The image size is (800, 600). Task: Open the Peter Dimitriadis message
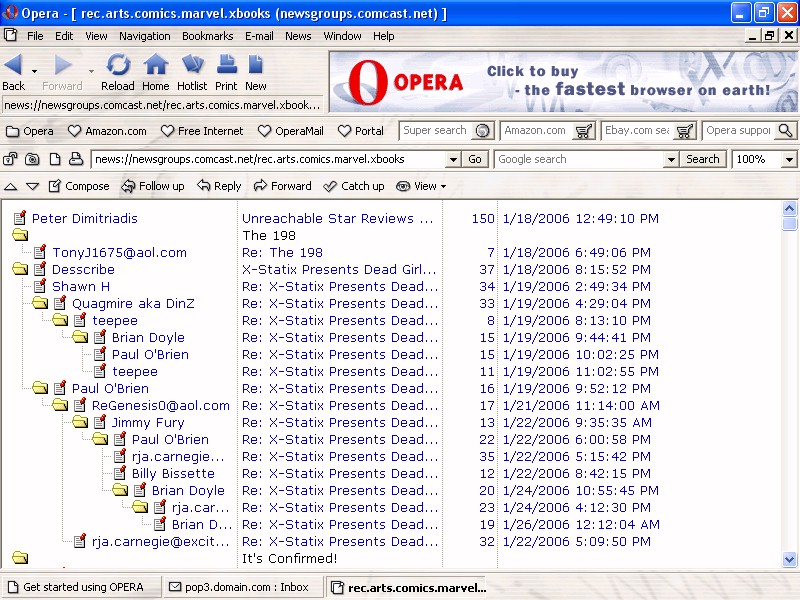[x=84, y=218]
